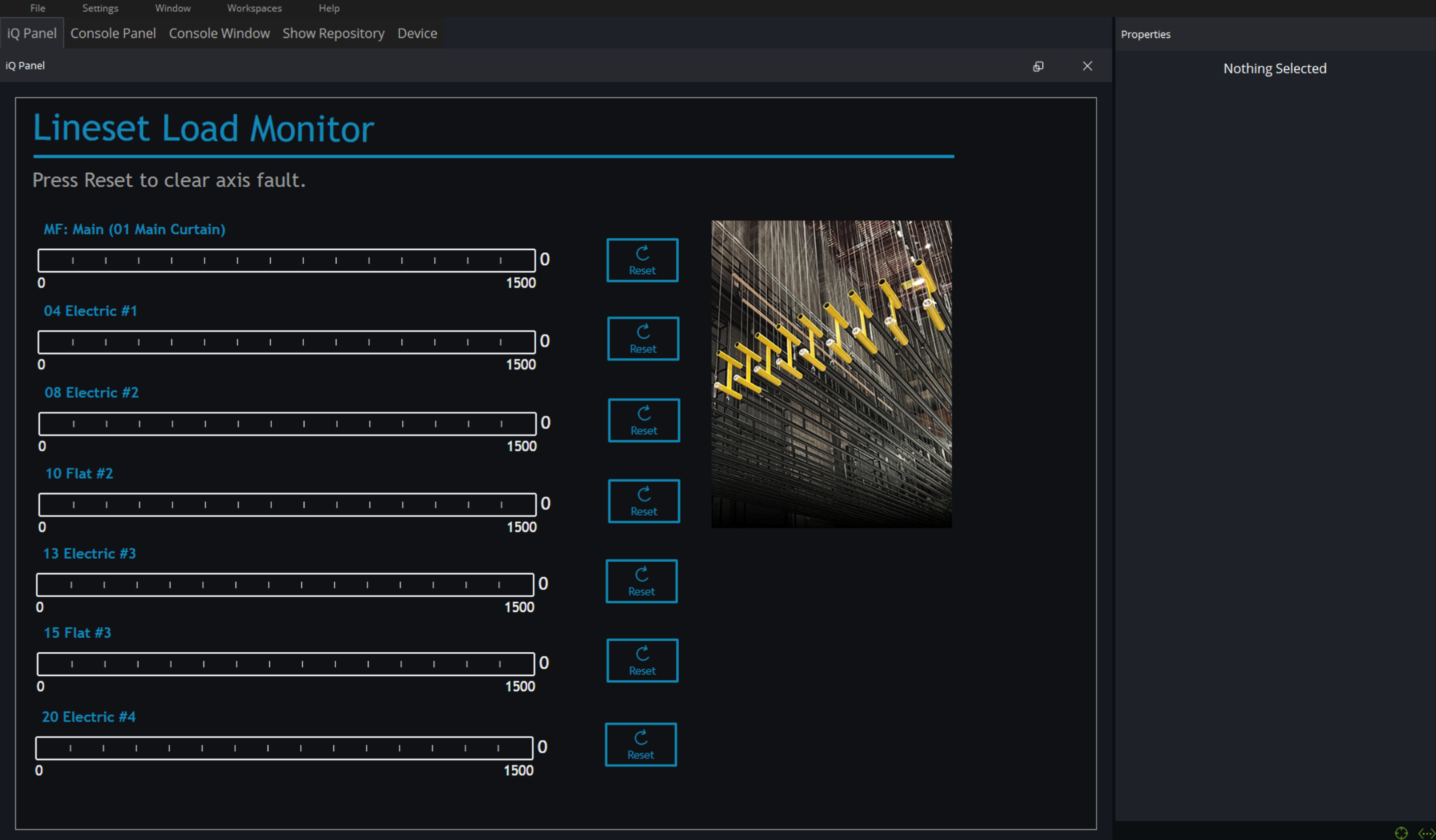Open the Settings menu

[100, 8]
